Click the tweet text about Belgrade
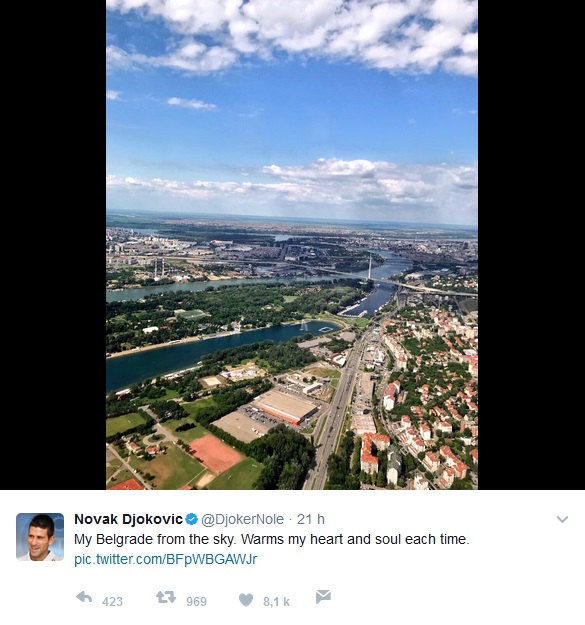The height and width of the screenshot is (625, 585). click(272, 539)
